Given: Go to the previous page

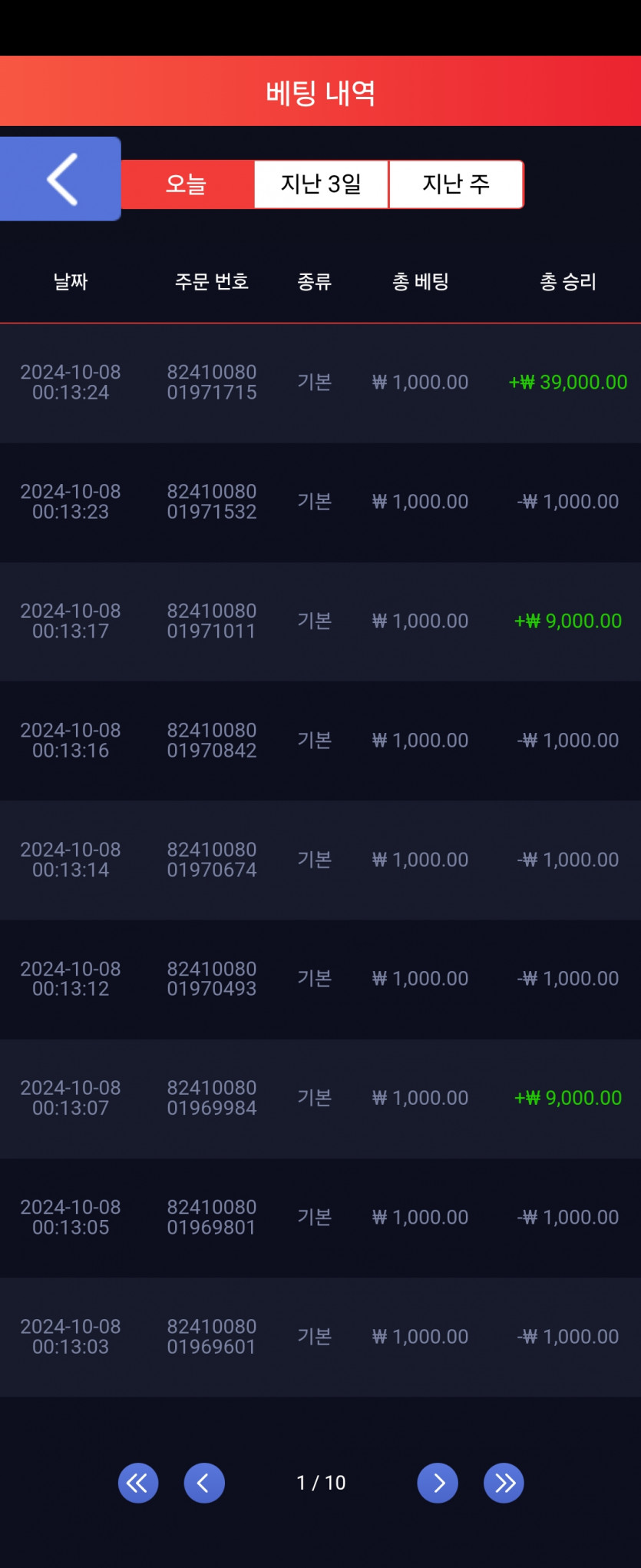Looking at the screenshot, I should click(204, 1483).
